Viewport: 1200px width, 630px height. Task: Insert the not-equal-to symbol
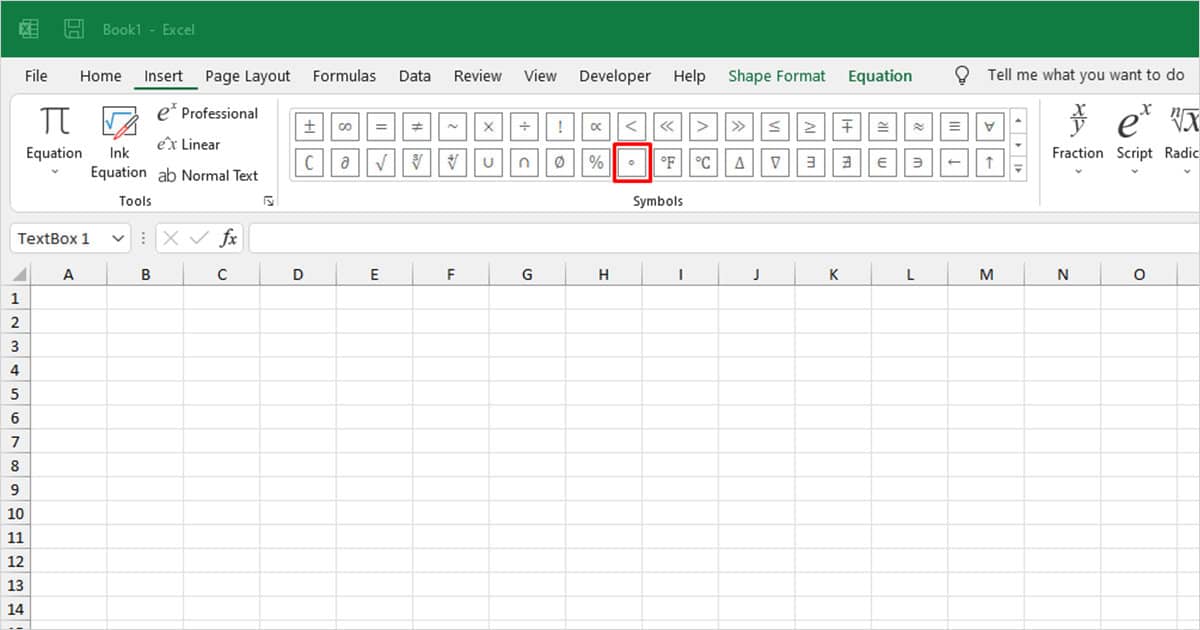[417, 126]
